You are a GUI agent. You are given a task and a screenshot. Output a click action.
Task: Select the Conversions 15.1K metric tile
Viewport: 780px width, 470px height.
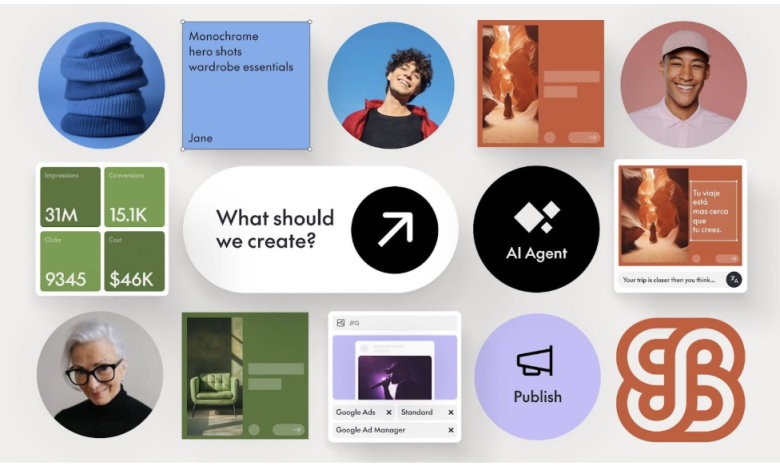tap(134, 197)
